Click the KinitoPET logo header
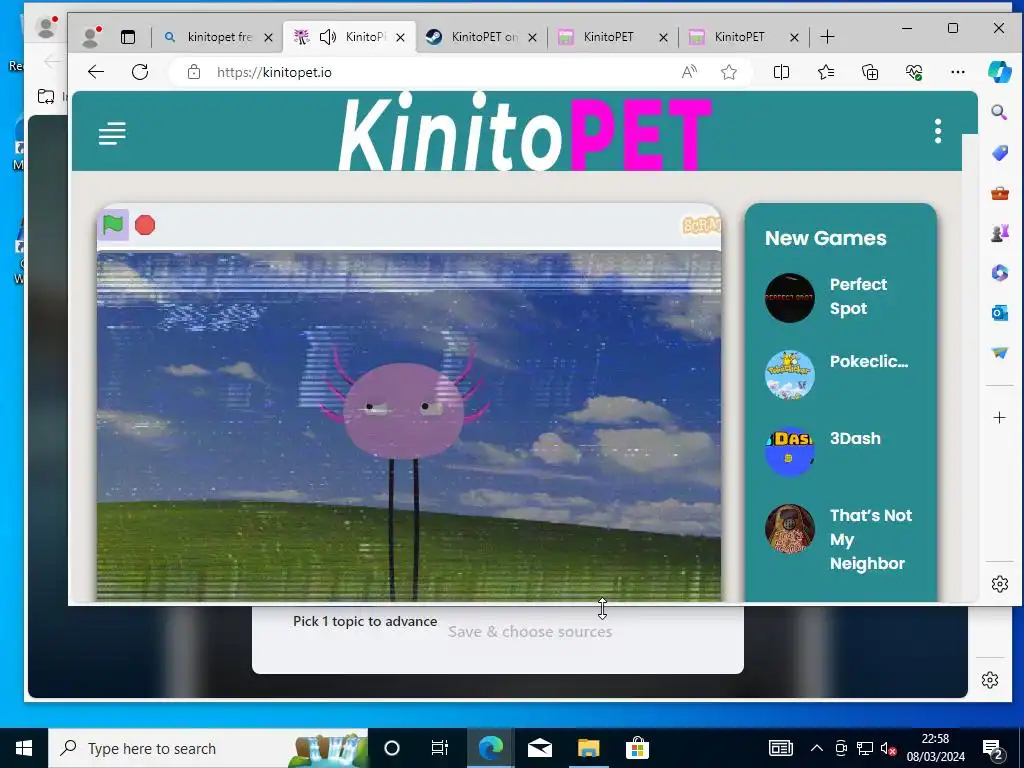Image resolution: width=1024 pixels, height=768 pixels. pyautogui.click(x=524, y=133)
